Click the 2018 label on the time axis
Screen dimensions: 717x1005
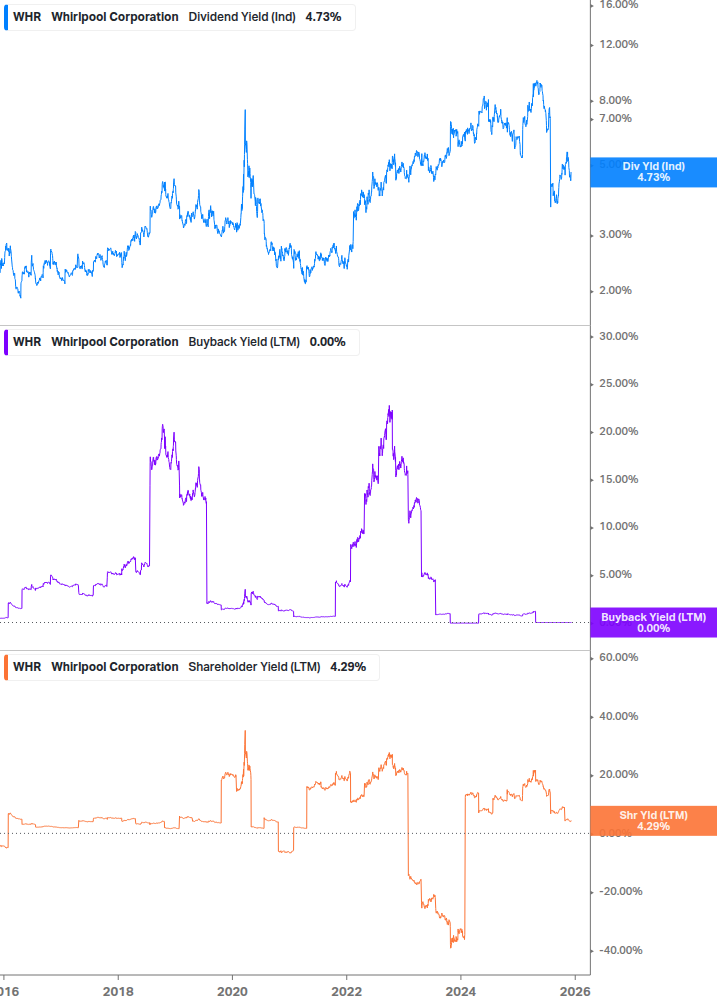118,992
